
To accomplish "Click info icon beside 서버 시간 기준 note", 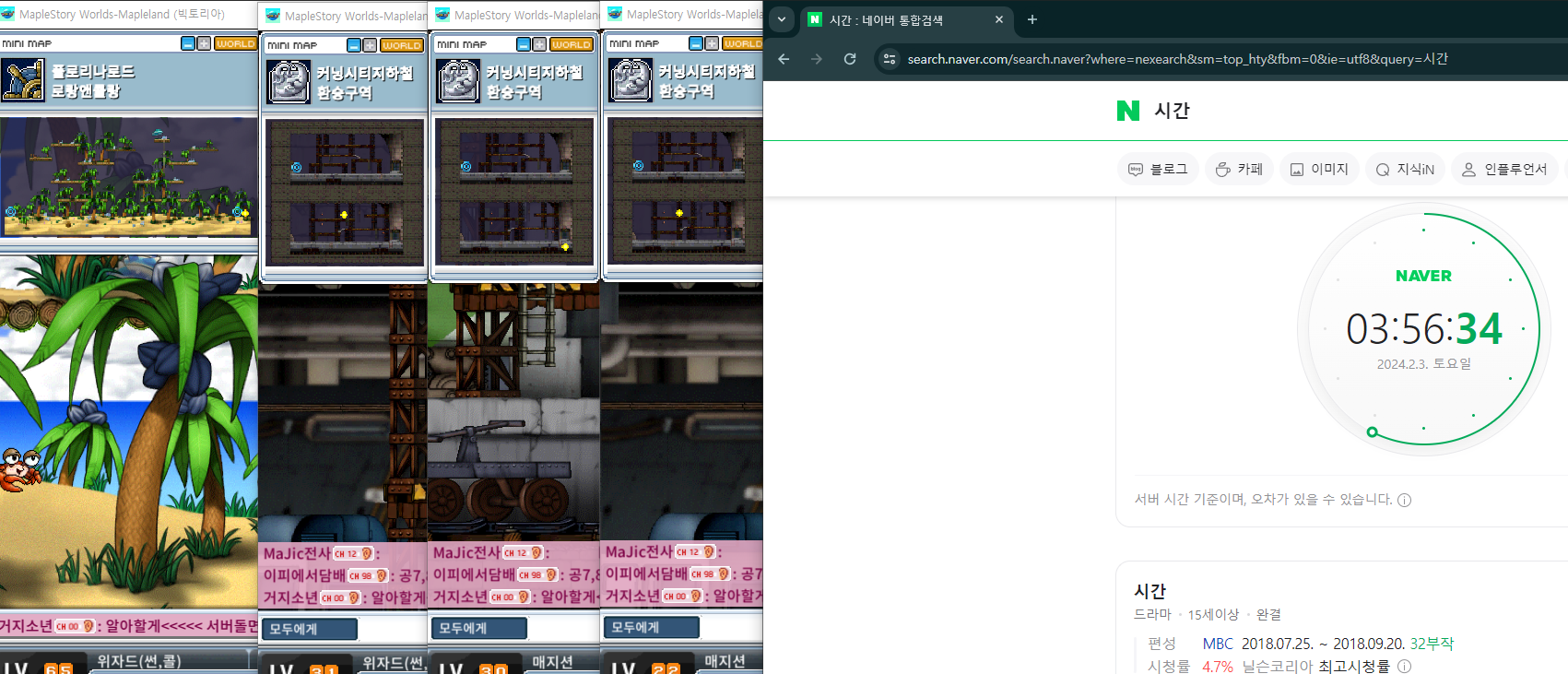I will pos(1404,500).
